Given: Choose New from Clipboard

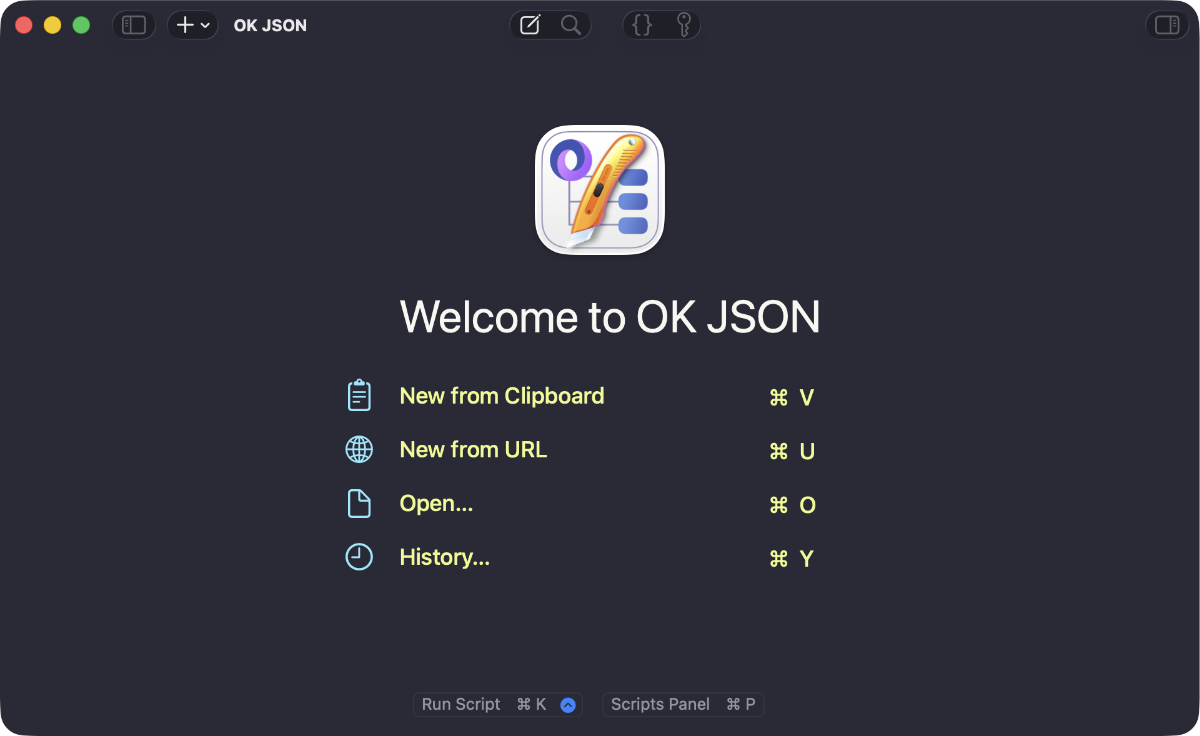Looking at the screenshot, I should (x=502, y=396).
